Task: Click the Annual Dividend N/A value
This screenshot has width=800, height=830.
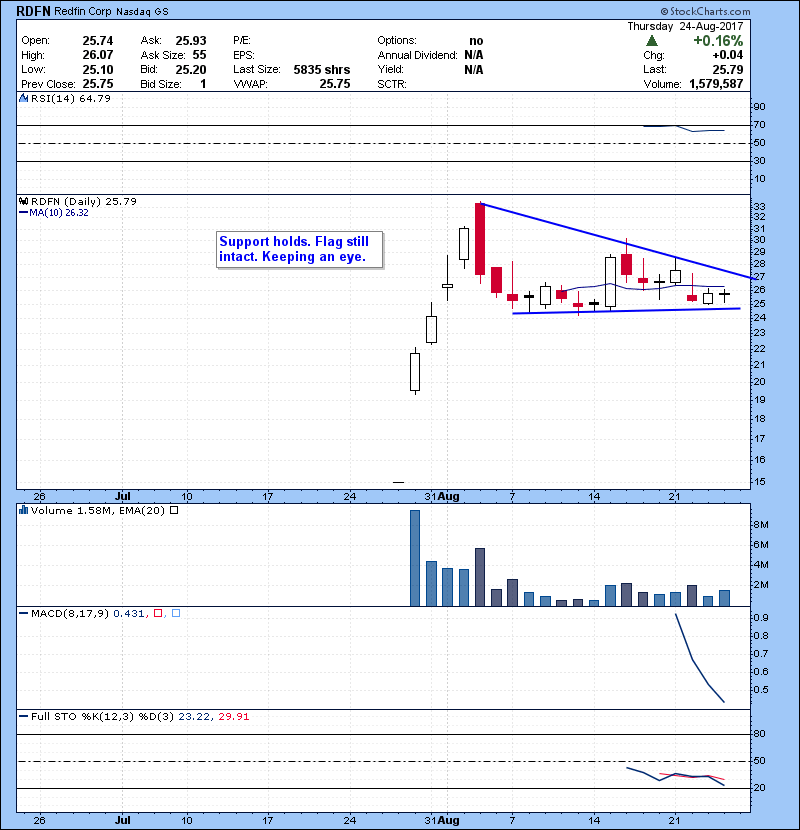Action: pyautogui.click(x=474, y=55)
